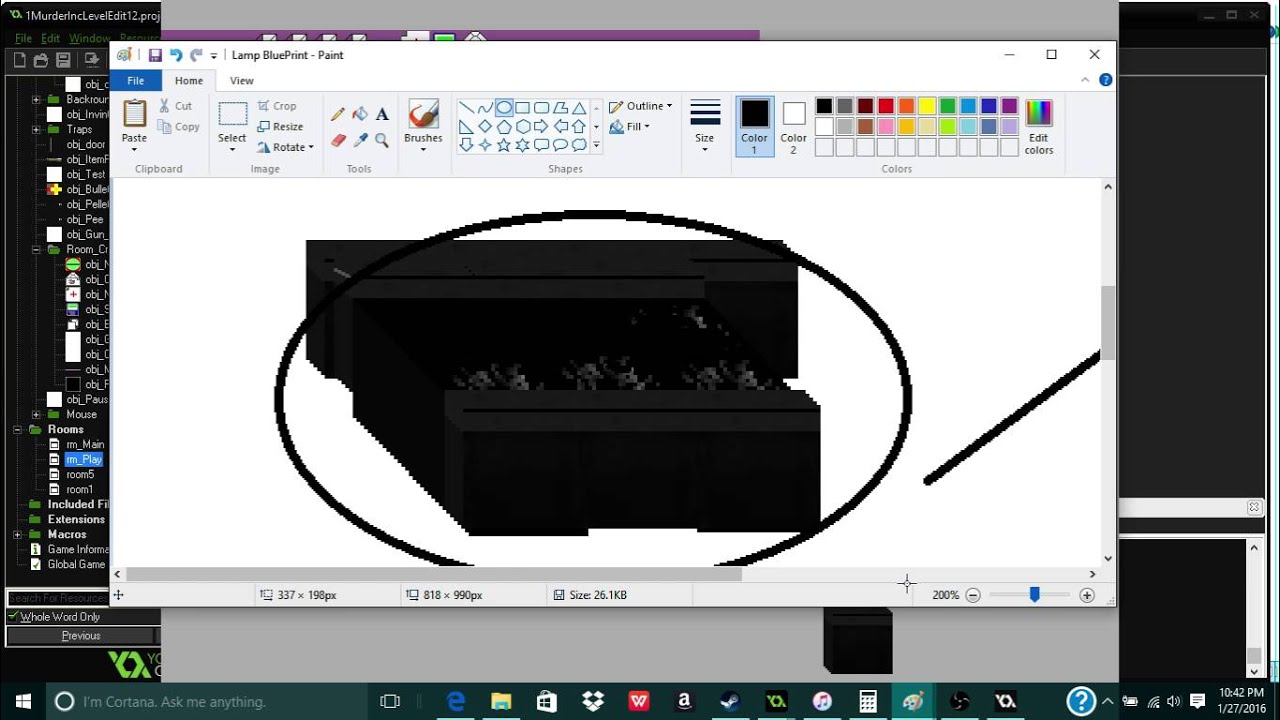1280x720 pixels.
Task: Click the zoom slider handle
Action: [1035, 595]
